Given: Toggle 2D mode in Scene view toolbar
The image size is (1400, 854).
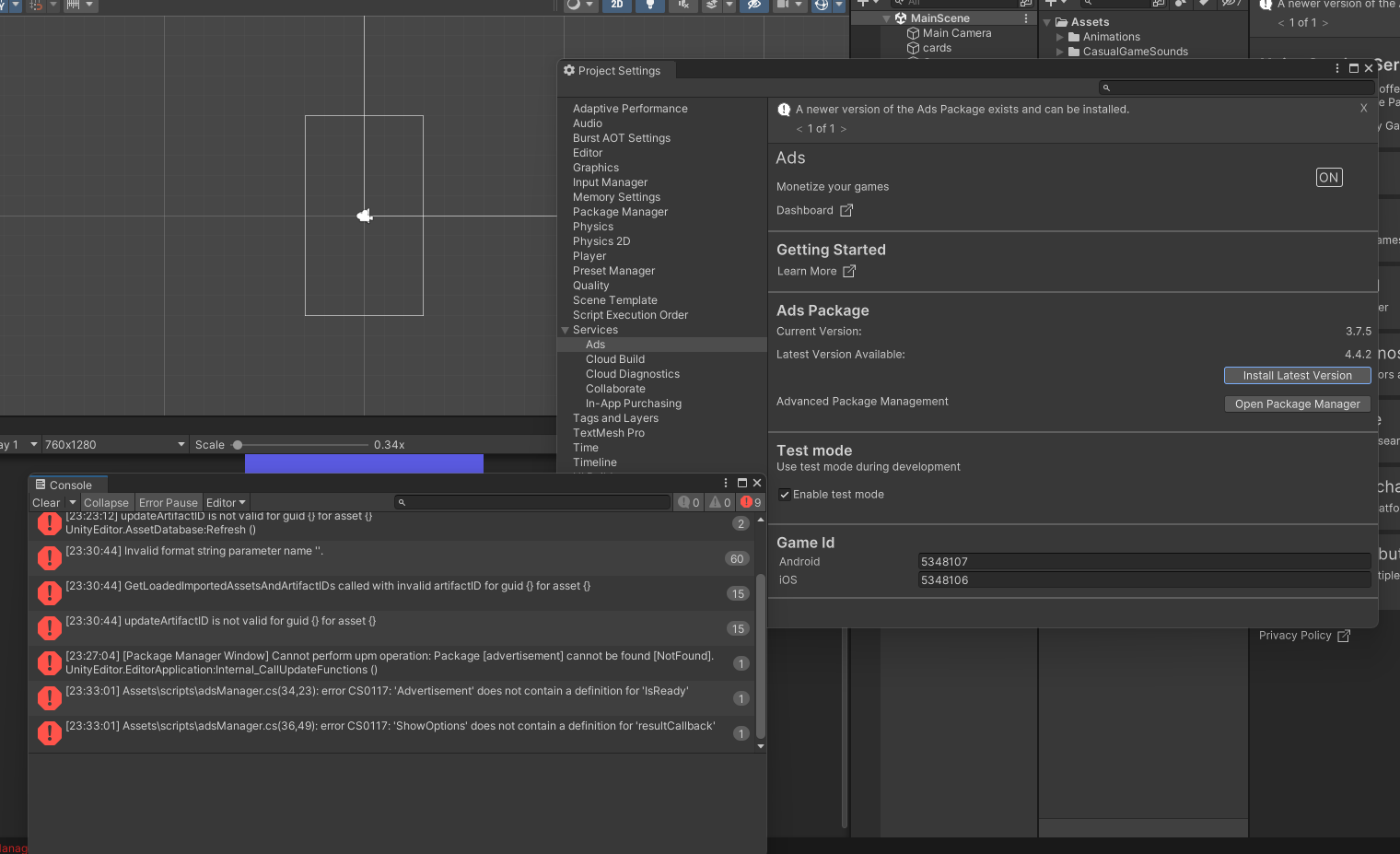Looking at the screenshot, I should tap(617, 5).
